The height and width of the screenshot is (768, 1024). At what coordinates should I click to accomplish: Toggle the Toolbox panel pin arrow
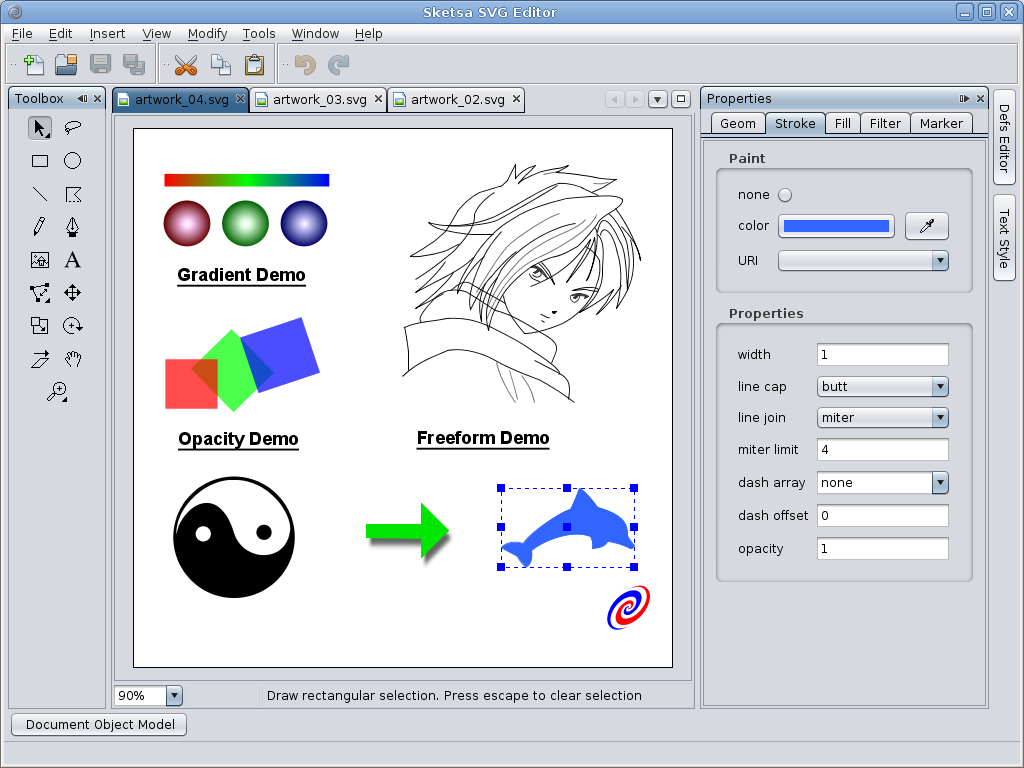click(83, 99)
